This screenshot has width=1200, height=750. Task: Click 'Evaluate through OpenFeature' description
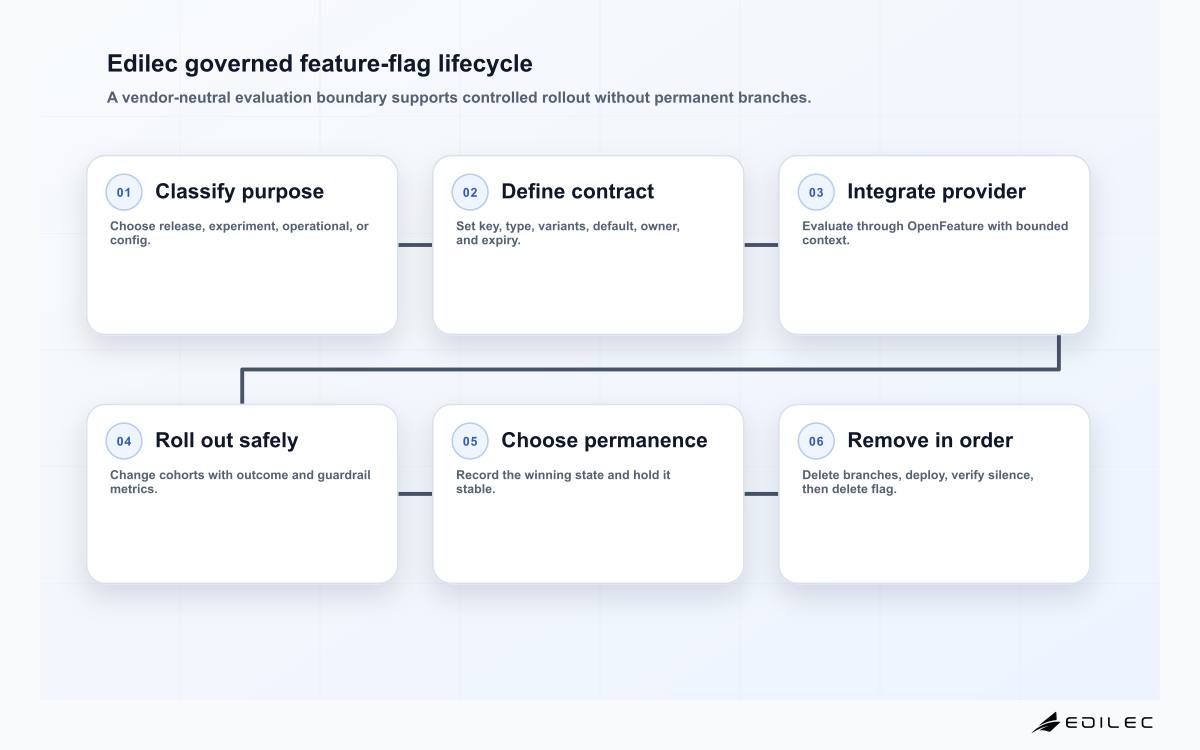[935, 233]
